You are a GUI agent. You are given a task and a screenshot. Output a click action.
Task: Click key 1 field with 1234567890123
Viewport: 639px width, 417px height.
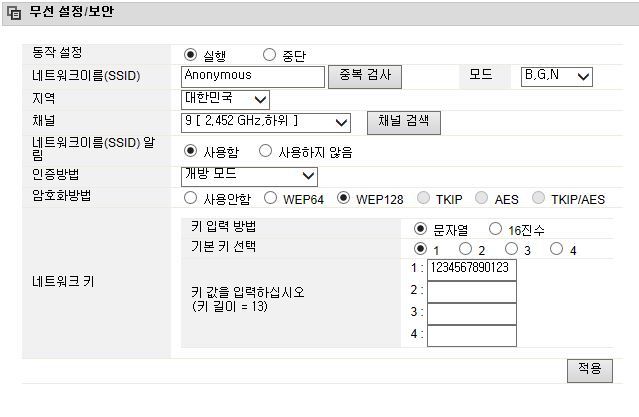pos(471,269)
